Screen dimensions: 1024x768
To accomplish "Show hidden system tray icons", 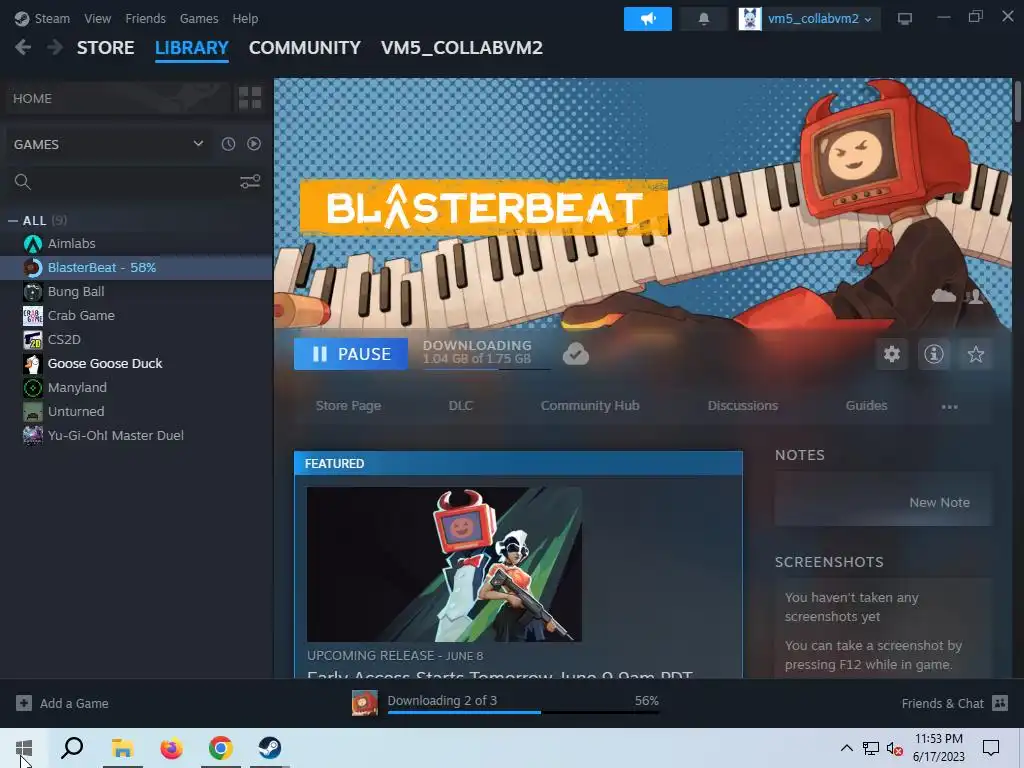I will click(846, 748).
